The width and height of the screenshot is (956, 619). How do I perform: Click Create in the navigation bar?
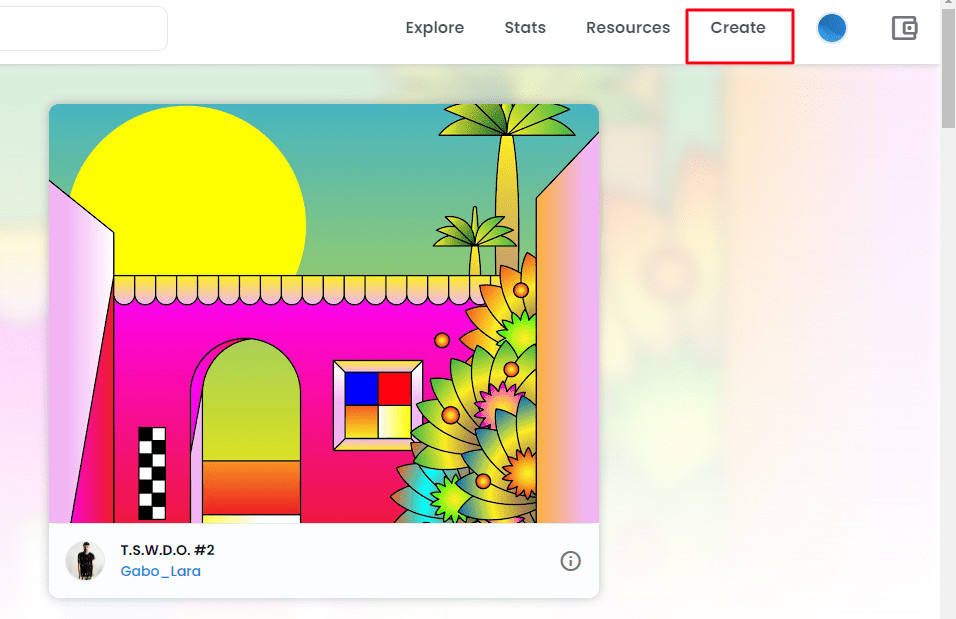(738, 28)
